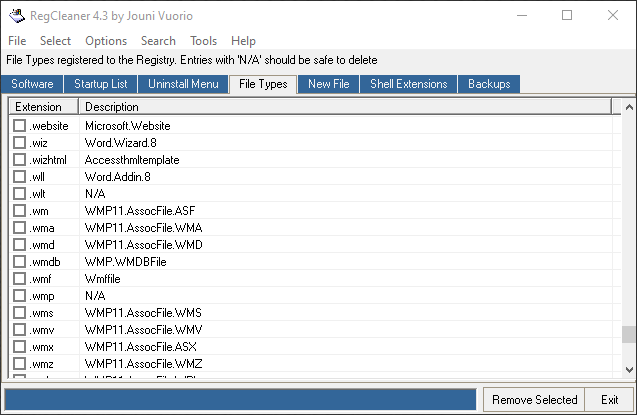Check the .wmdb checkbox
This screenshot has height=415, width=637.
[20, 262]
